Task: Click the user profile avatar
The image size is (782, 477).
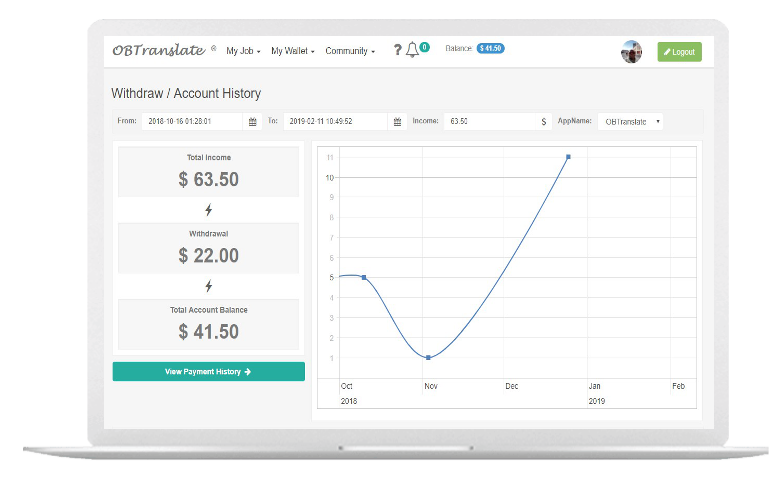Action: point(631,52)
